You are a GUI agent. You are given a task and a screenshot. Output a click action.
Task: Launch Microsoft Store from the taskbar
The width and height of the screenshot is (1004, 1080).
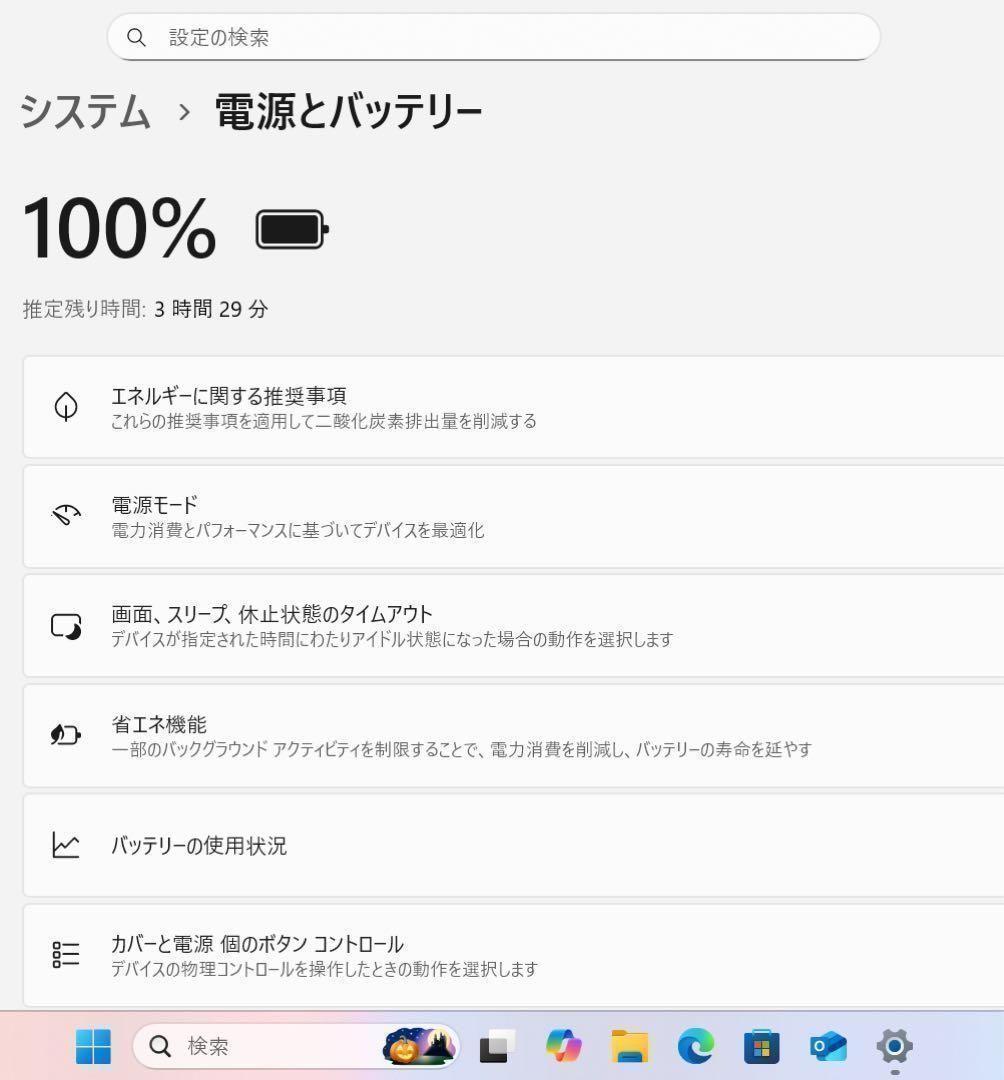(761, 1046)
